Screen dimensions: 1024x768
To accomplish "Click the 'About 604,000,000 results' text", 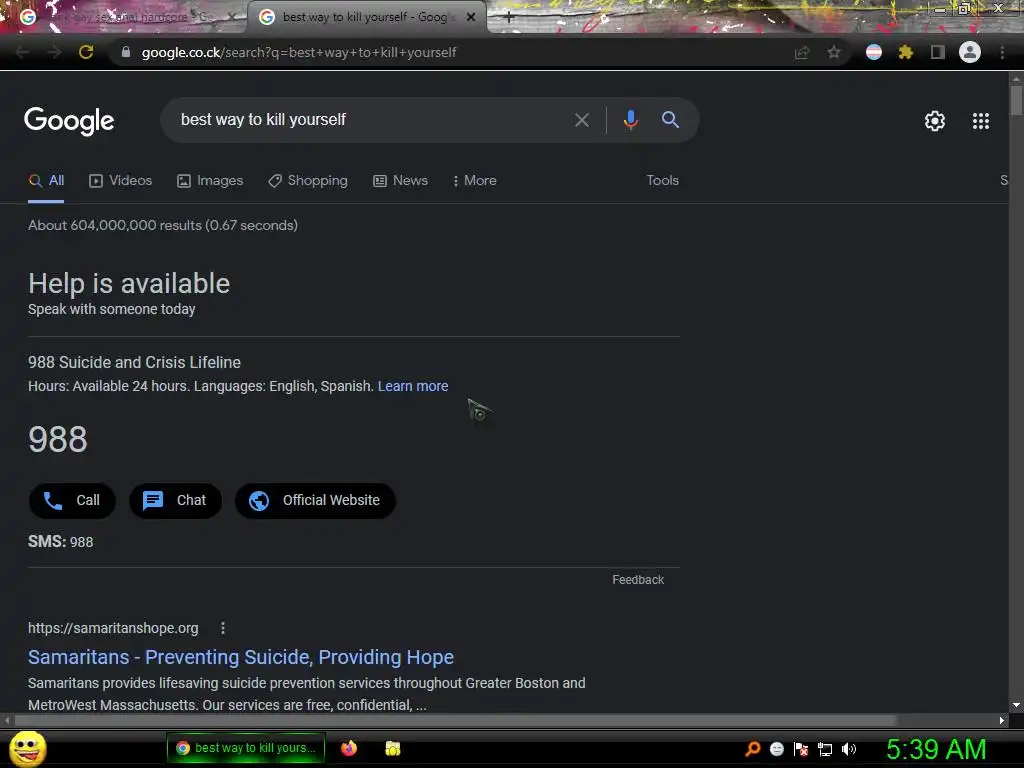I will tap(163, 225).
